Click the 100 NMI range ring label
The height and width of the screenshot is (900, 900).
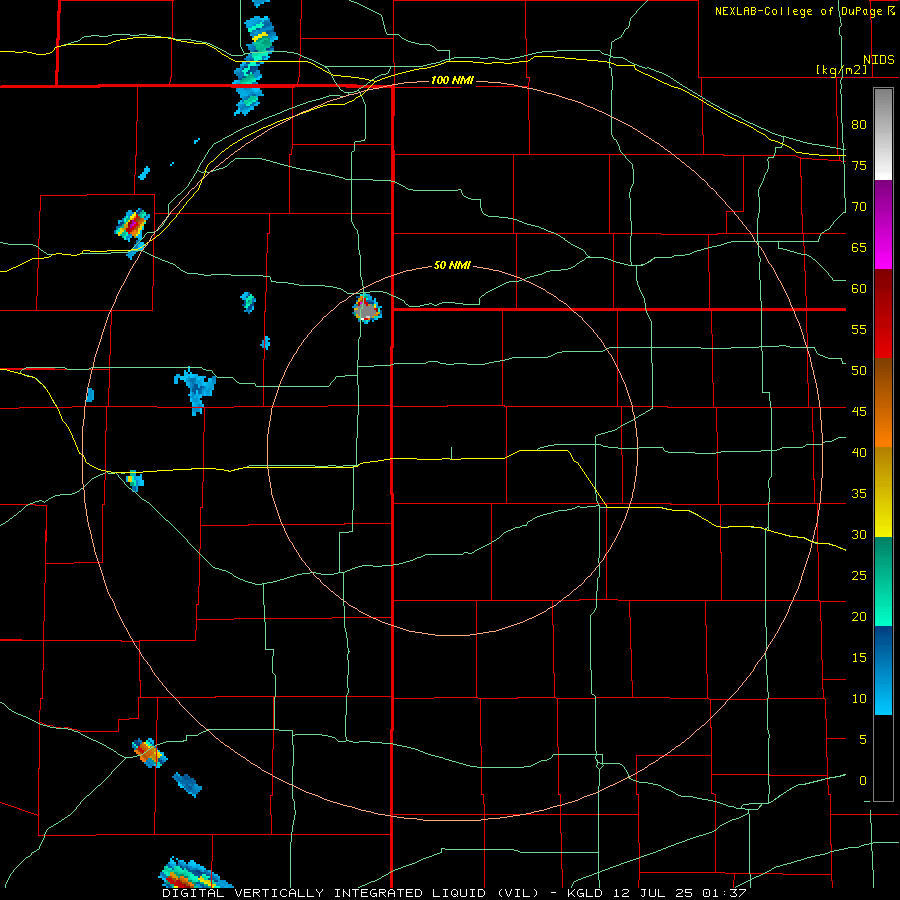pos(452,80)
